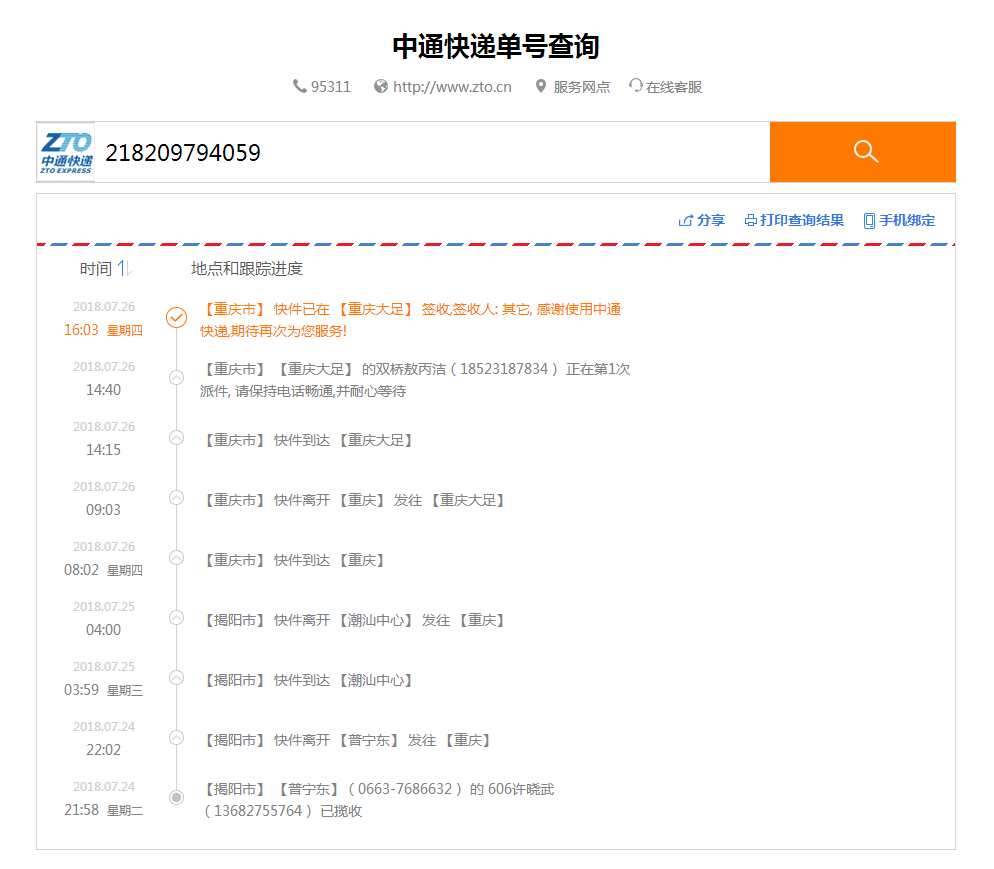Screen dimensions: 994x869
Task: Click the orange signed delivery status text
Action: tap(411, 320)
